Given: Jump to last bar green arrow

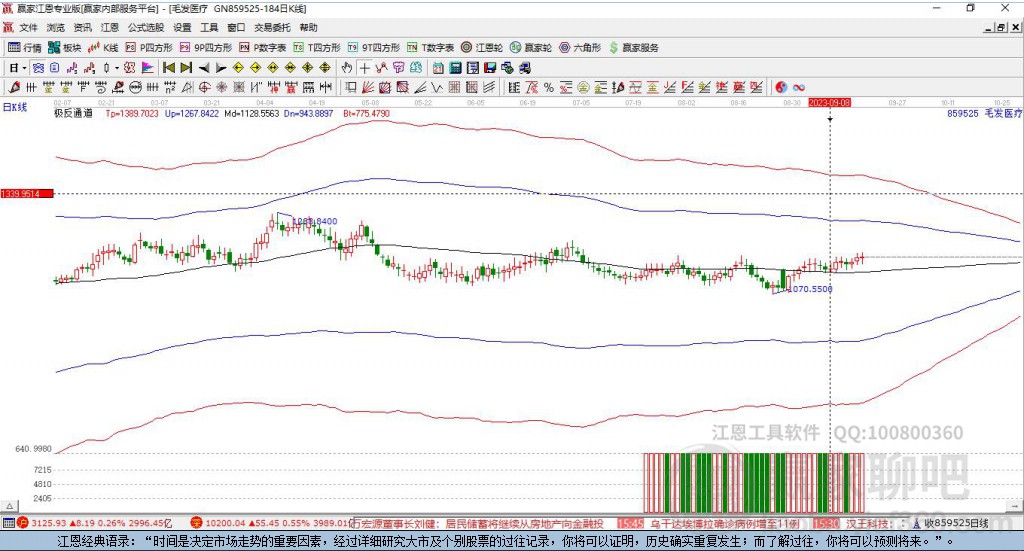Looking at the screenshot, I should (186, 68).
